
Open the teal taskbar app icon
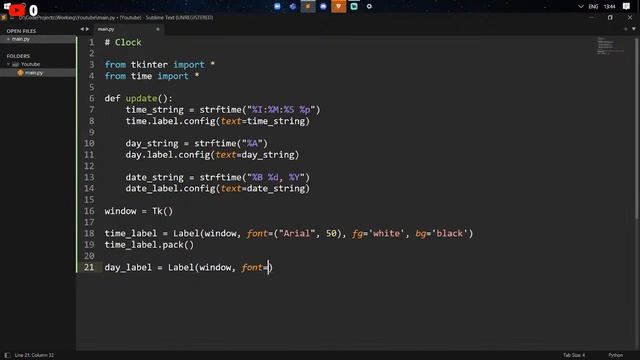pyautogui.click(x=354, y=6)
